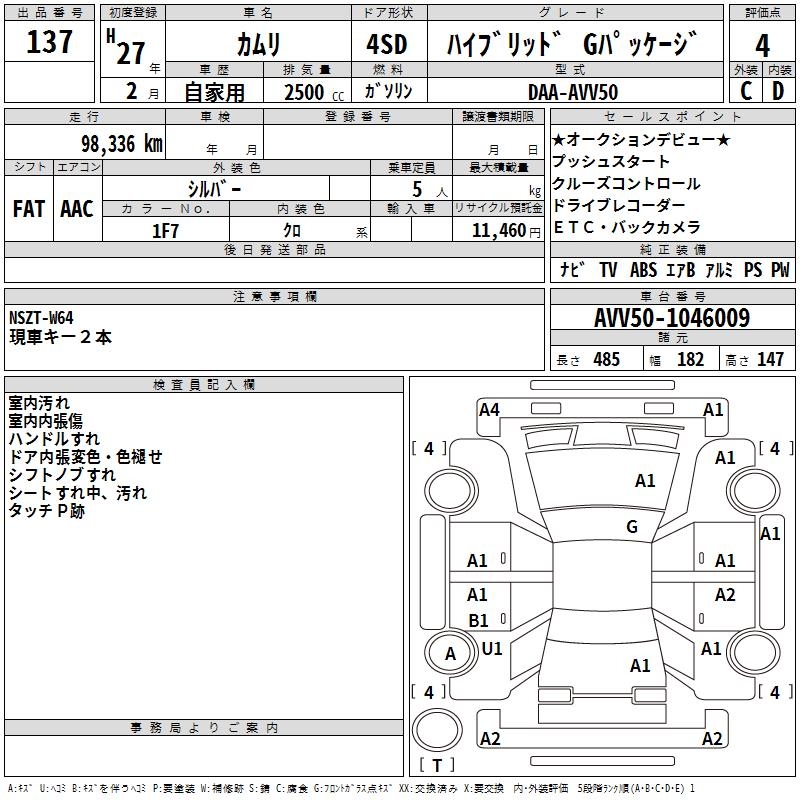This screenshot has width=800, height=800.
Task: Click the lot number 137 field
Action: tap(49, 42)
